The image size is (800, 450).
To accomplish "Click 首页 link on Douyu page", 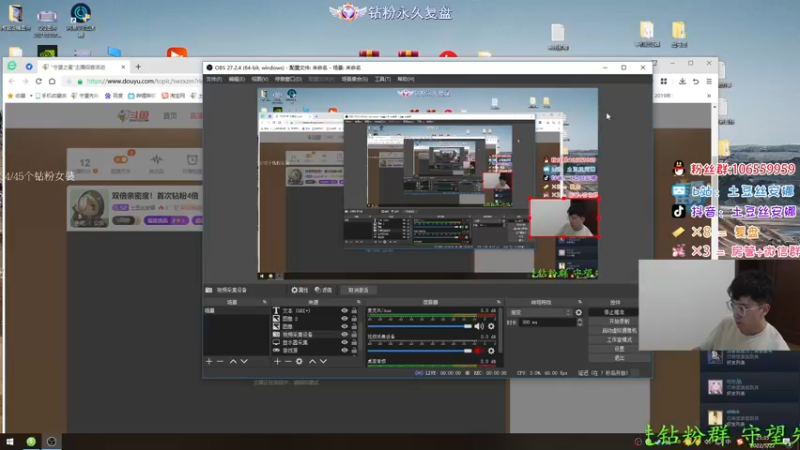I will pyautogui.click(x=170, y=116).
